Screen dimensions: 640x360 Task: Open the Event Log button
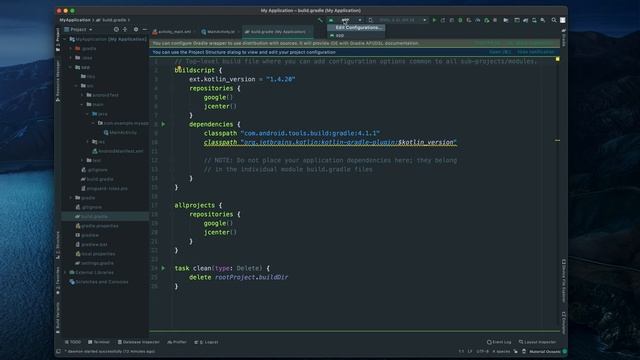coord(499,342)
